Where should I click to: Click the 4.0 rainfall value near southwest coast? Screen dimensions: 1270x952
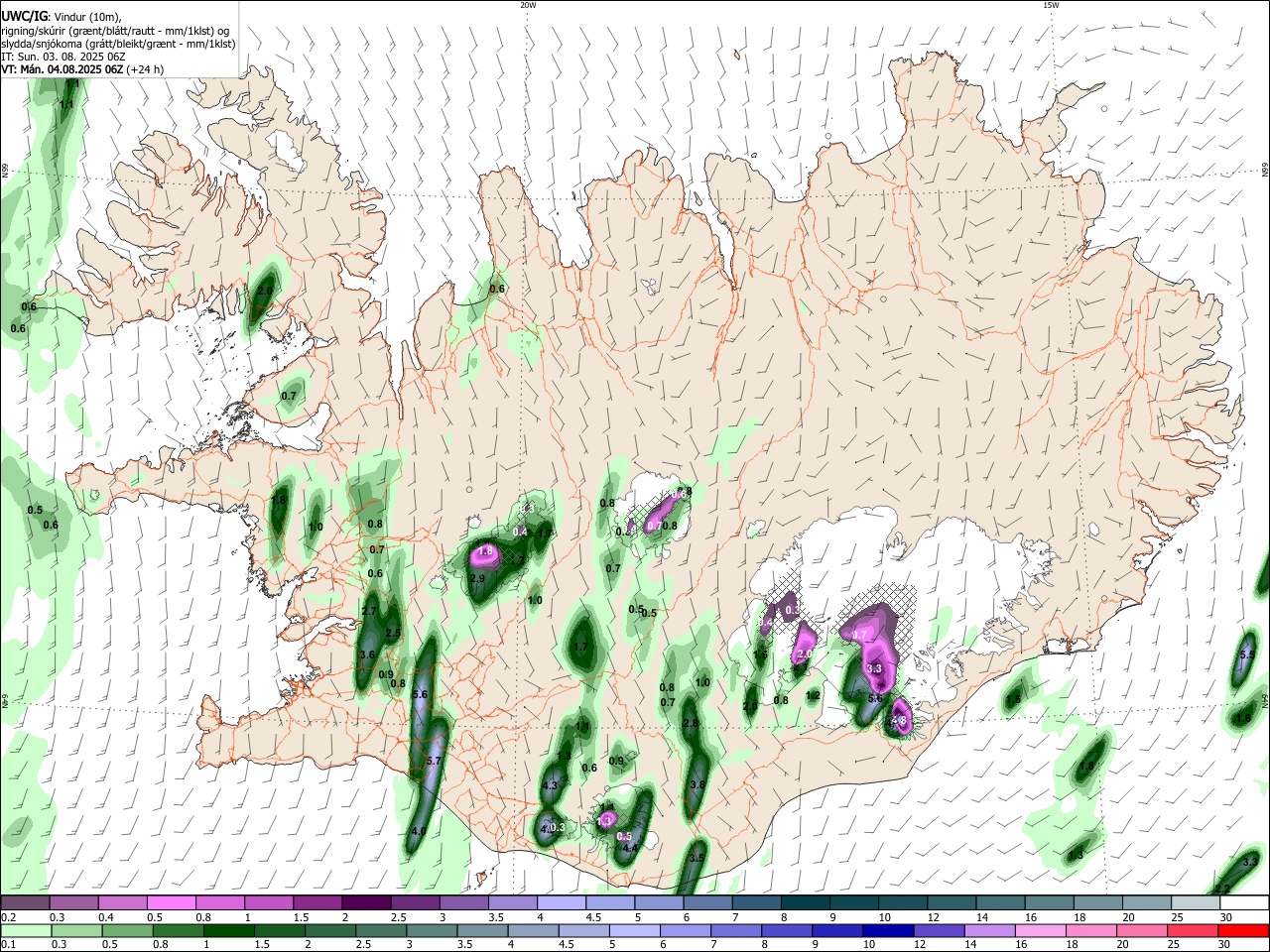[419, 831]
